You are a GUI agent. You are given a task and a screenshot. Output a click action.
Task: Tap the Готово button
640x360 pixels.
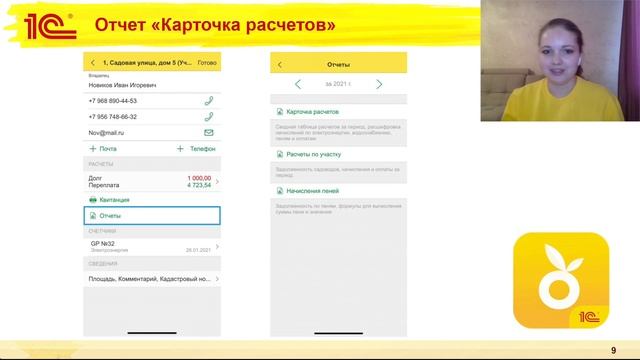tap(207, 63)
